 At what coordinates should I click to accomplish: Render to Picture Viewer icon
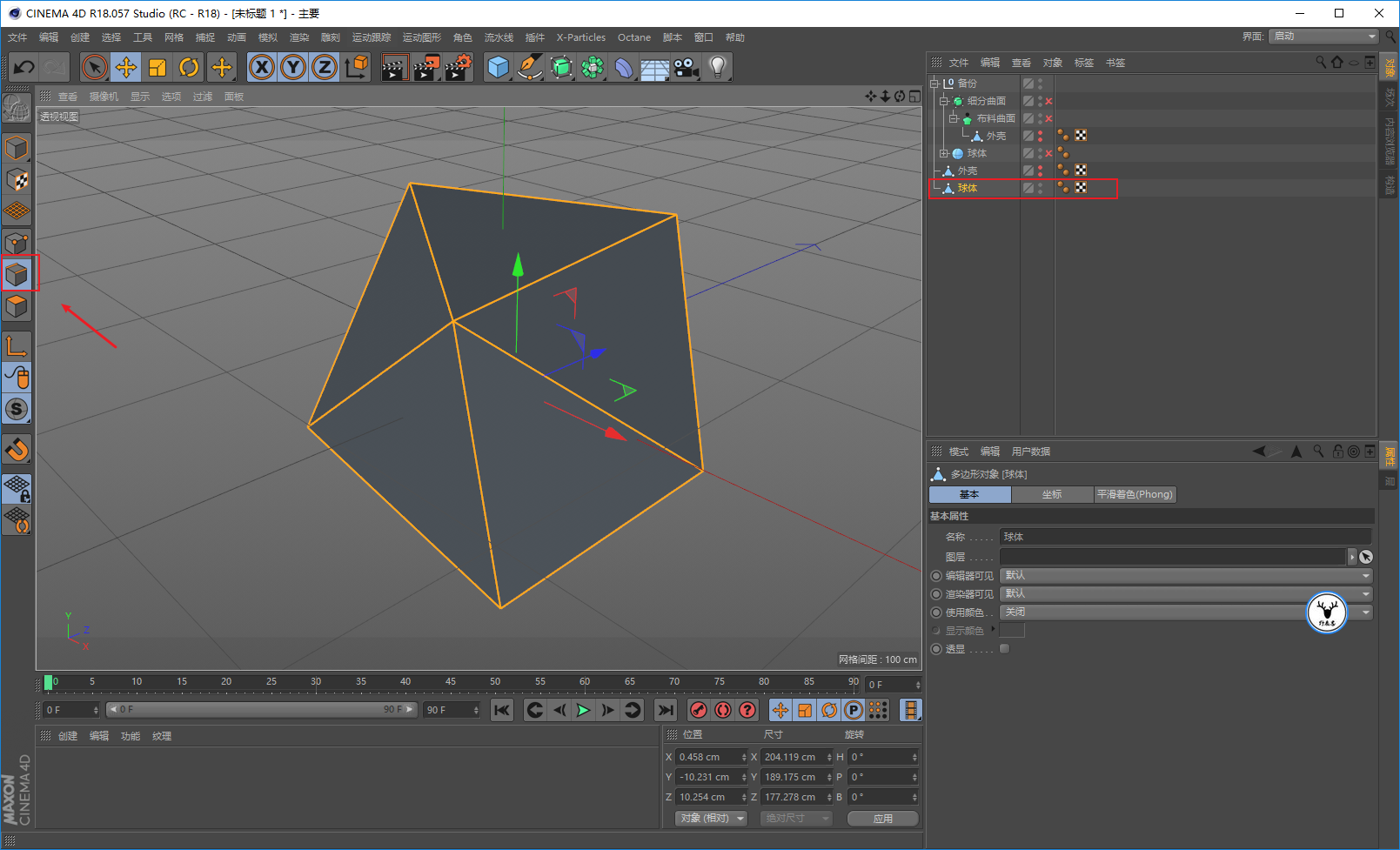[x=426, y=67]
